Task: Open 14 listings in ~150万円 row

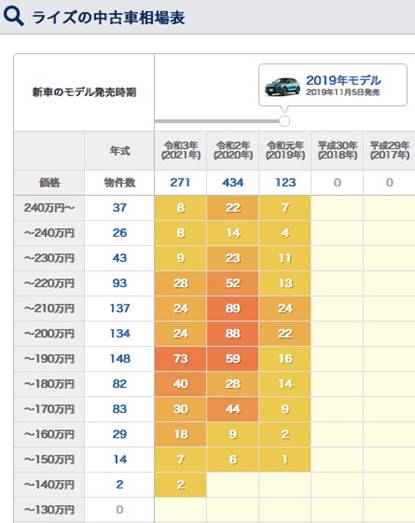Action: click(x=120, y=460)
